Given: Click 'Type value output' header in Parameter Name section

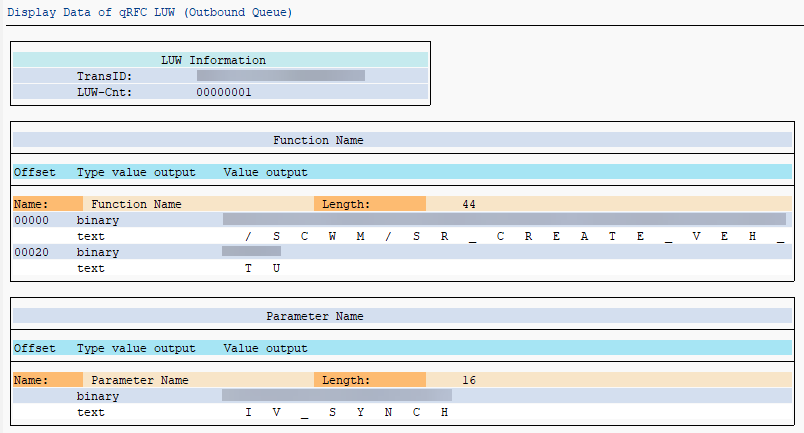Looking at the screenshot, I should click(x=136, y=348).
